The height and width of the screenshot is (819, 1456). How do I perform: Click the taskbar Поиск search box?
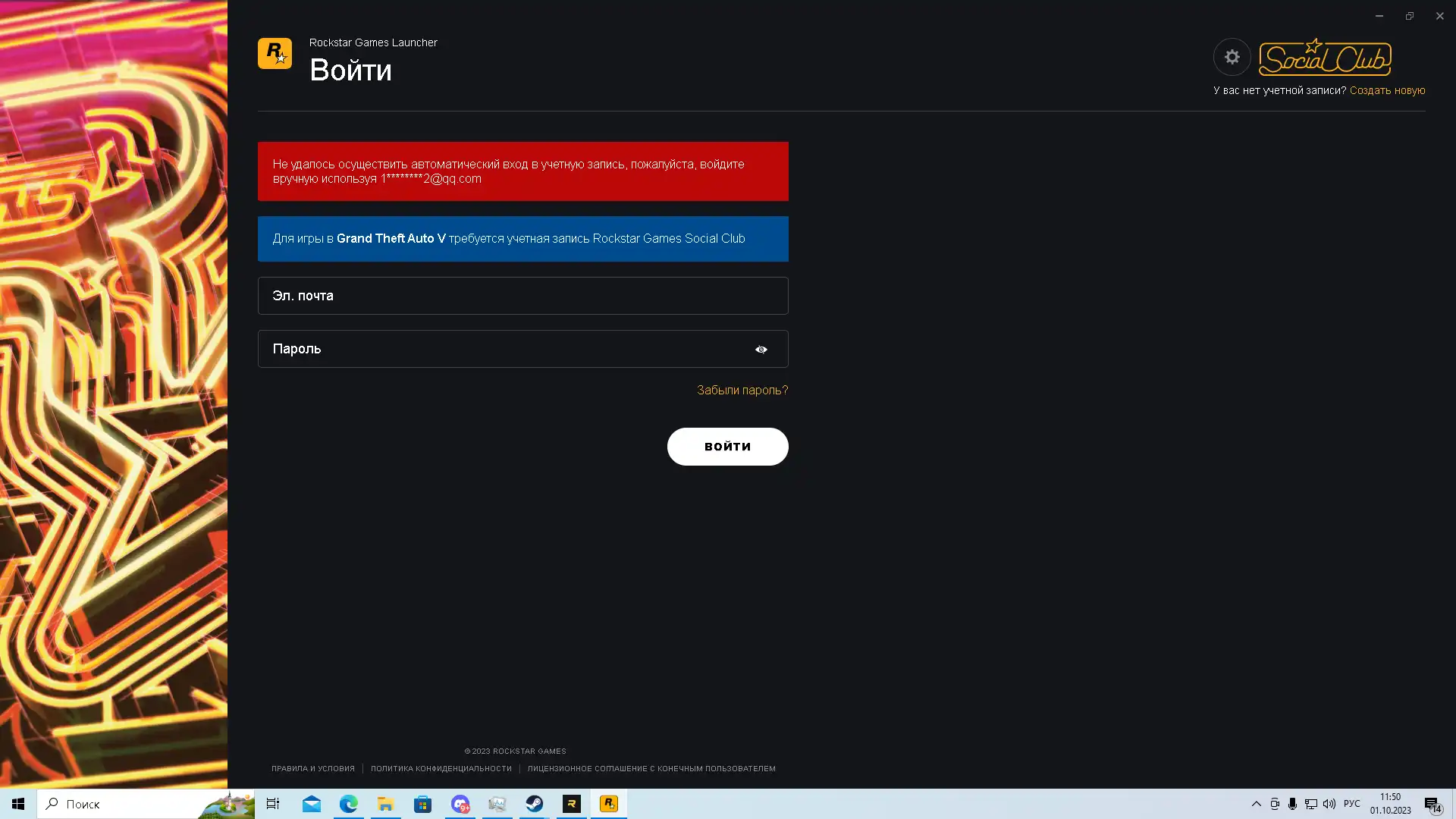click(146, 804)
